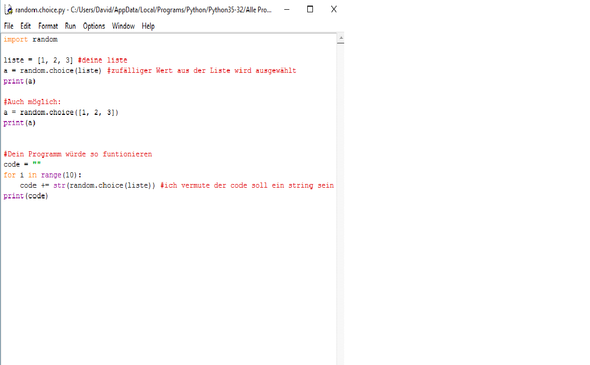Click the vertical scrollbar track

pos(341,203)
